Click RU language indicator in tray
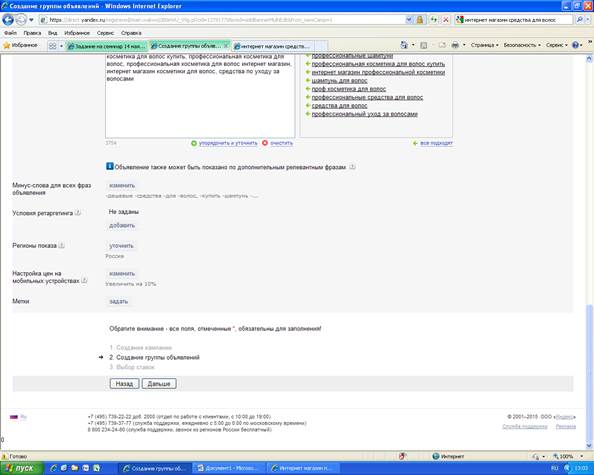The height and width of the screenshot is (475, 594). click(554, 469)
